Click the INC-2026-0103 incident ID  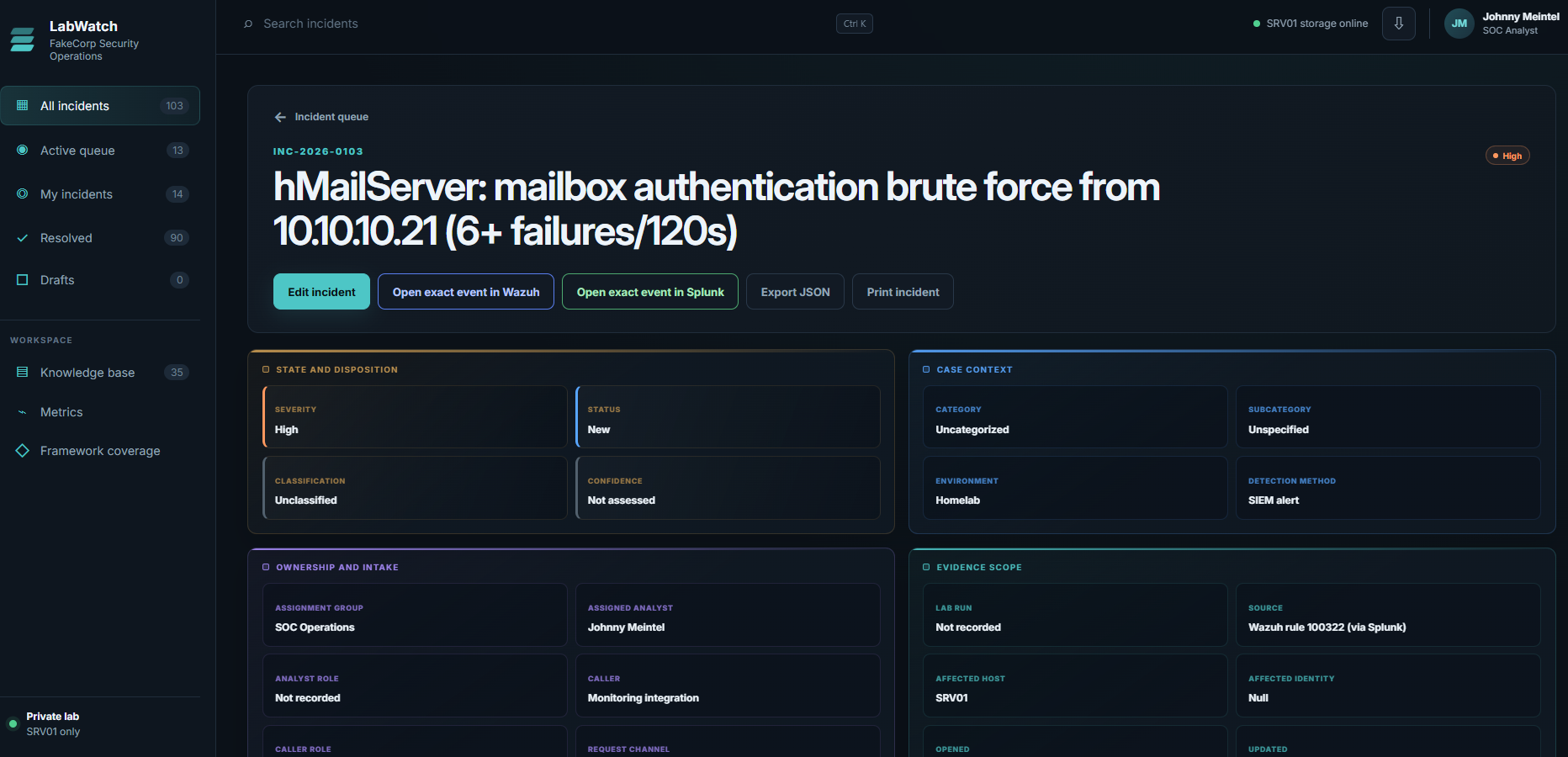coord(318,151)
